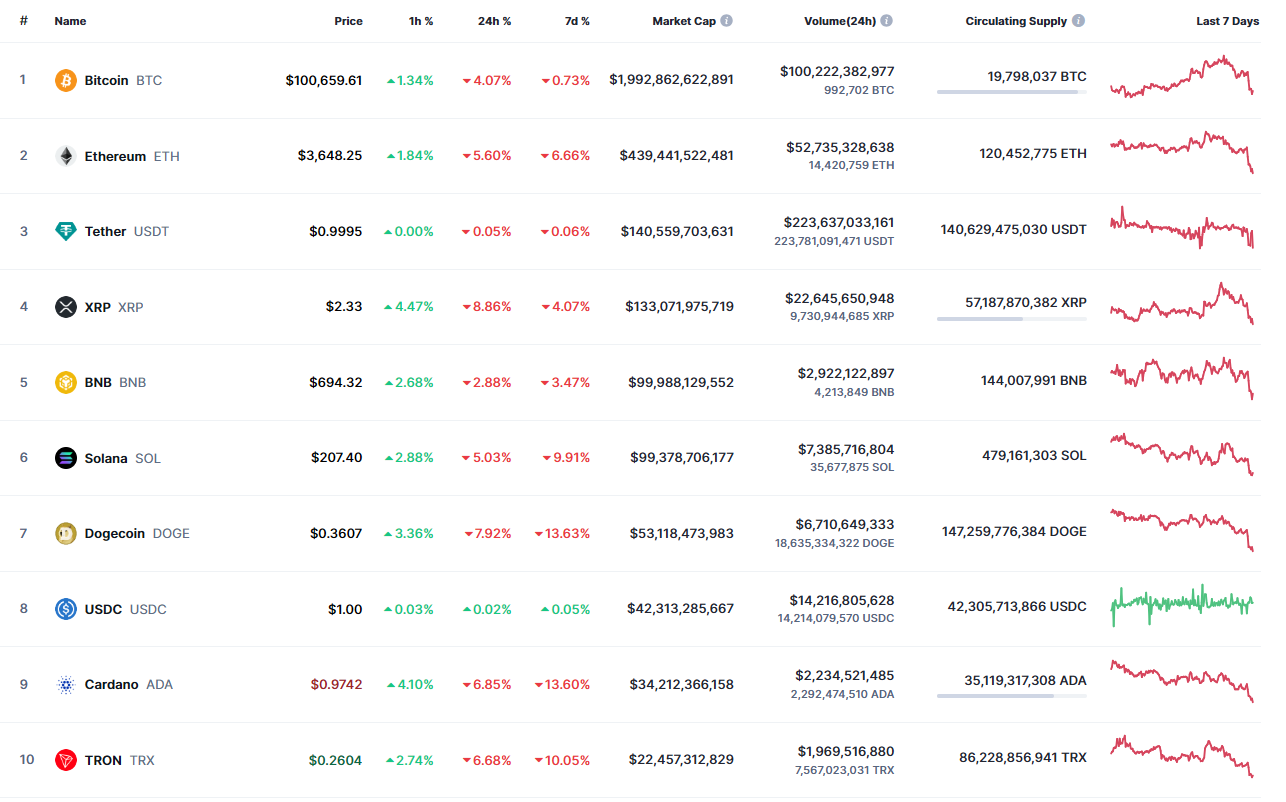Click XRP's circulating supply progress bar

coord(1012,319)
